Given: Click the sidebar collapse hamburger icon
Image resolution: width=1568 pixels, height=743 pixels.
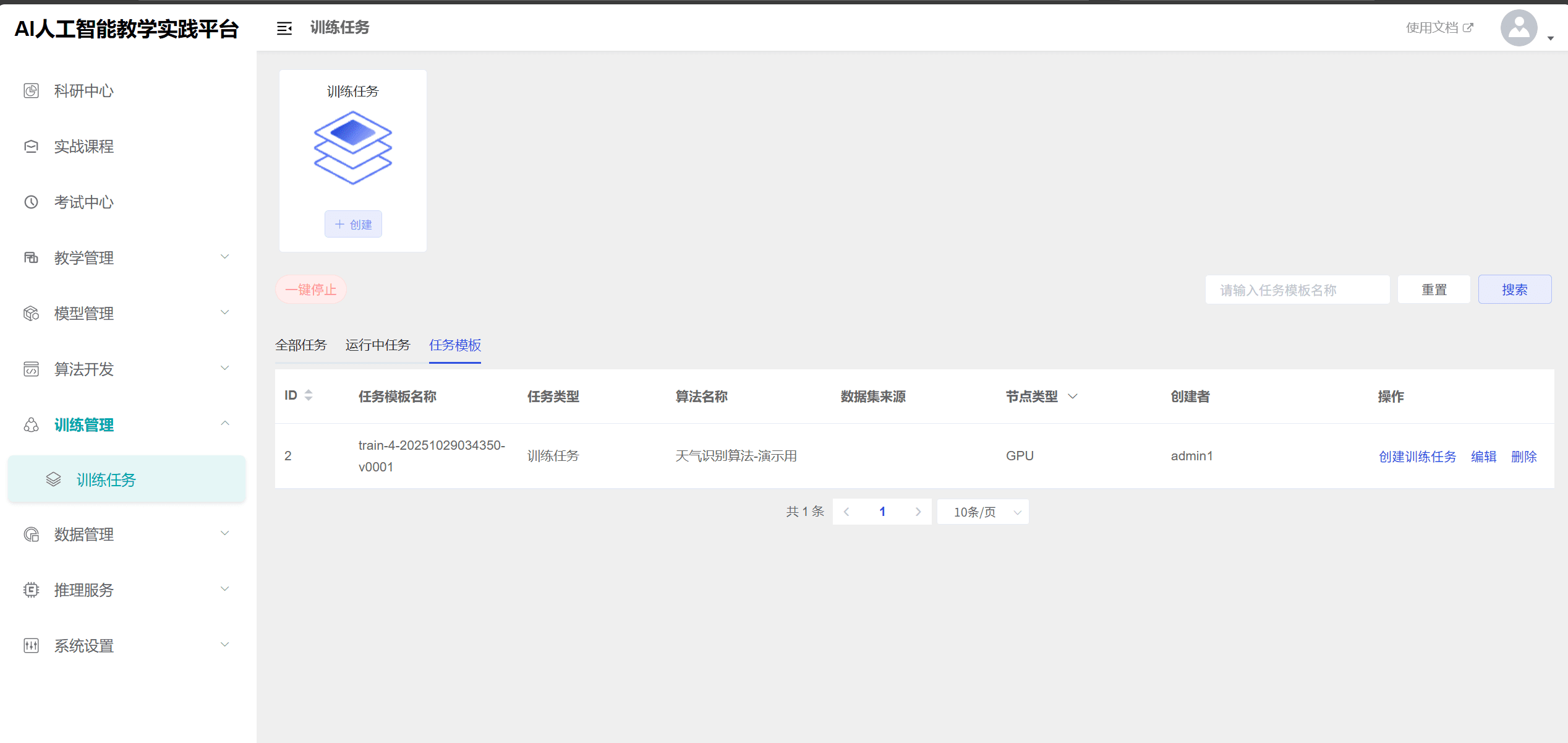Looking at the screenshot, I should click(x=284, y=28).
